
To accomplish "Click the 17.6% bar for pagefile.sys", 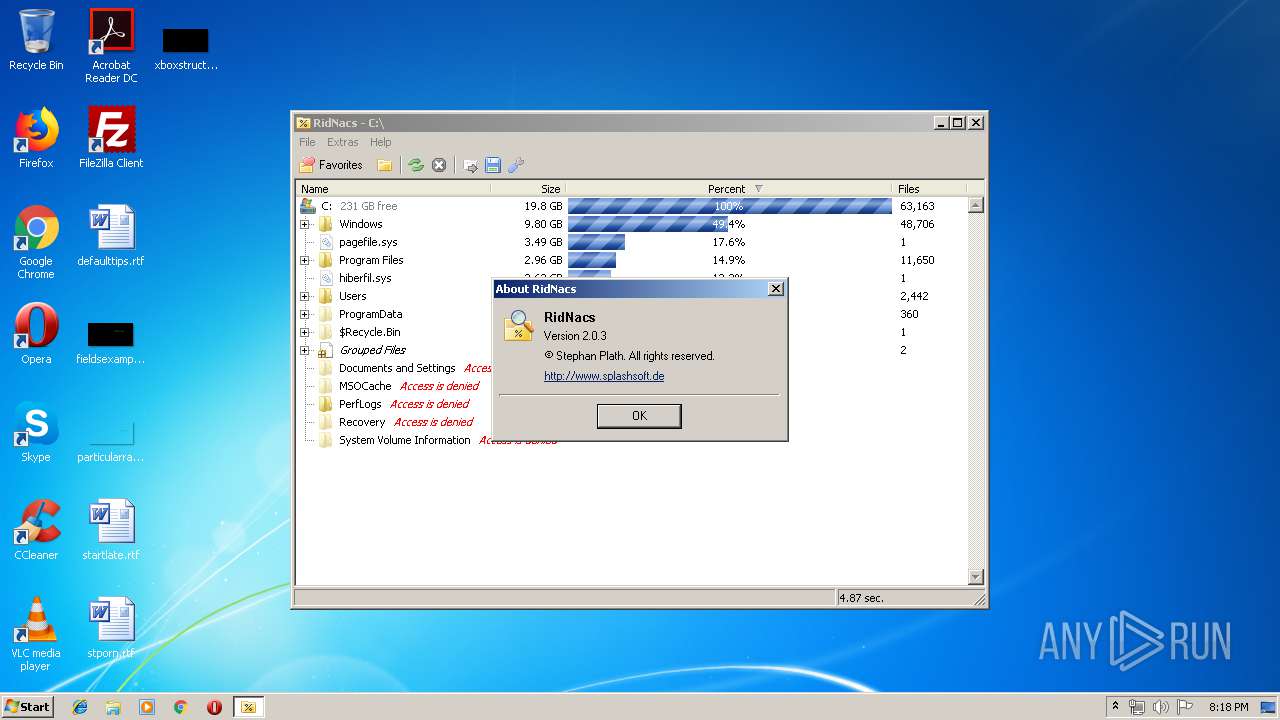I will click(596, 242).
